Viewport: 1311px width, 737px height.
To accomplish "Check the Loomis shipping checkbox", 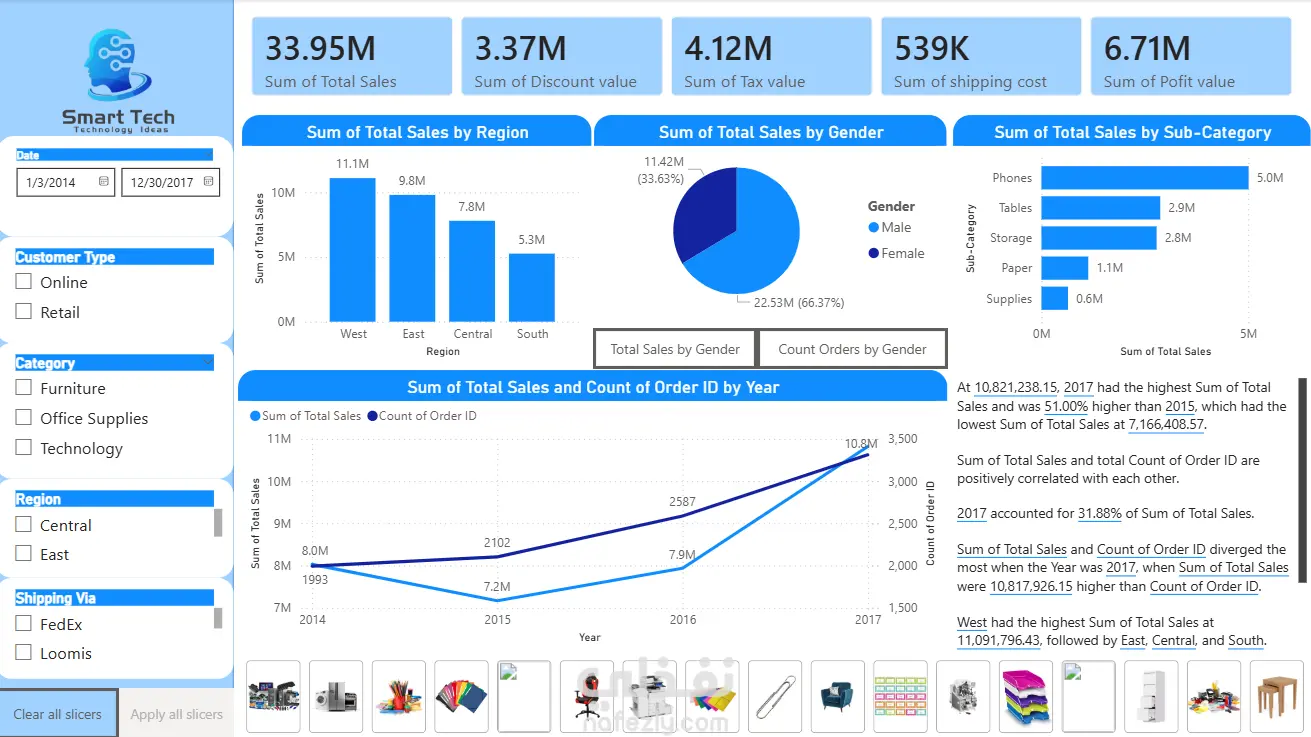I will [x=24, y=653].
